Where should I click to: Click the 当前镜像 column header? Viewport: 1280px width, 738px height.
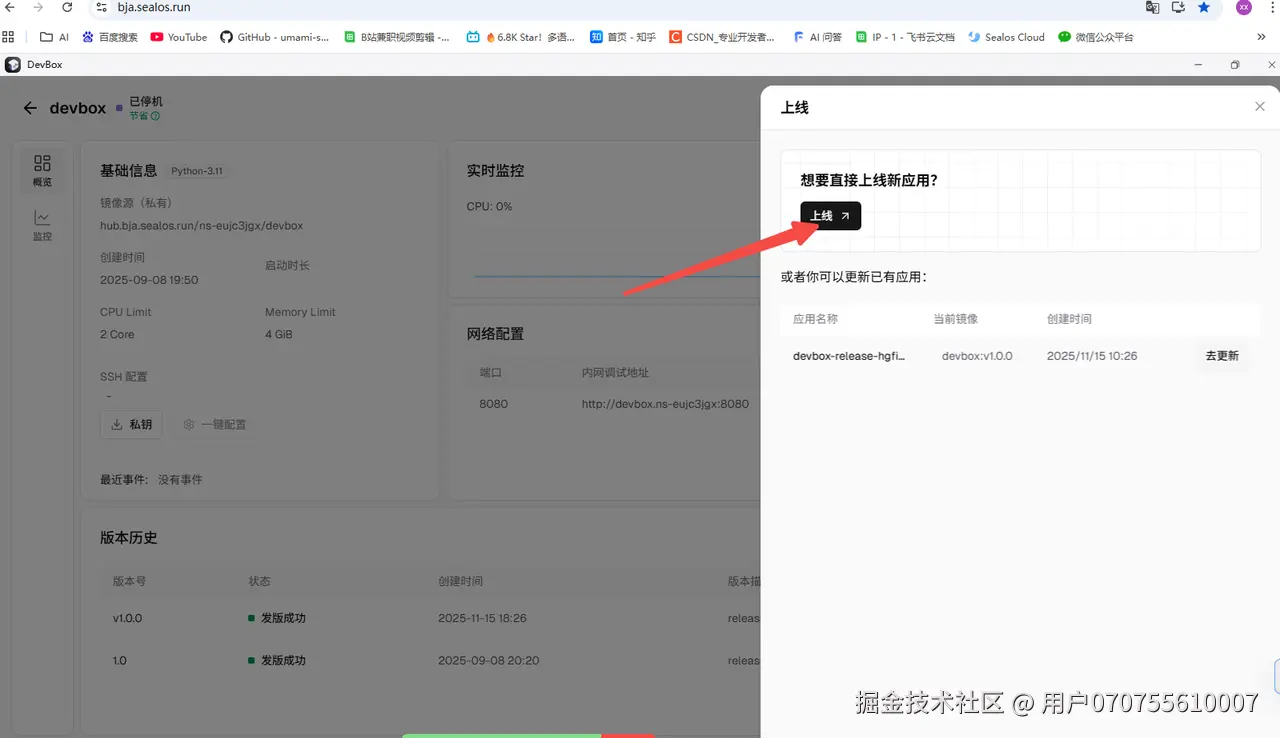coord(956,319)
